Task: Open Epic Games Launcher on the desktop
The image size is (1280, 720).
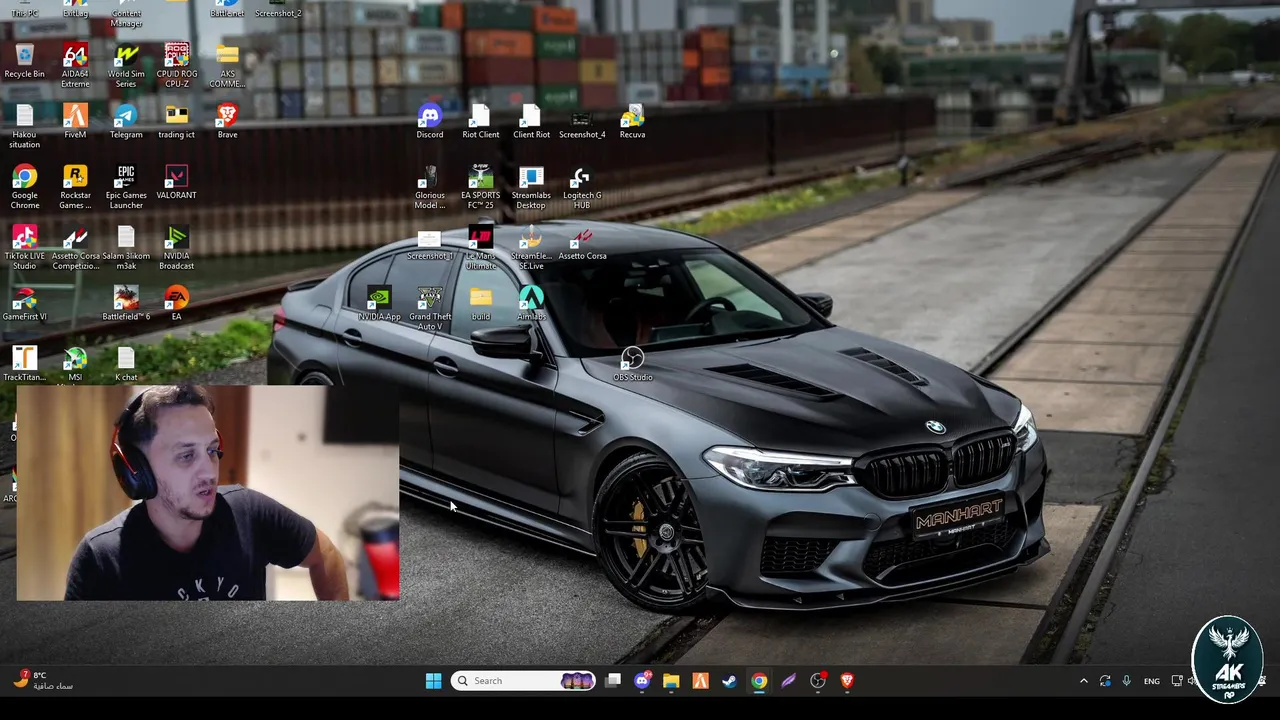Action: tap(126, 187)
